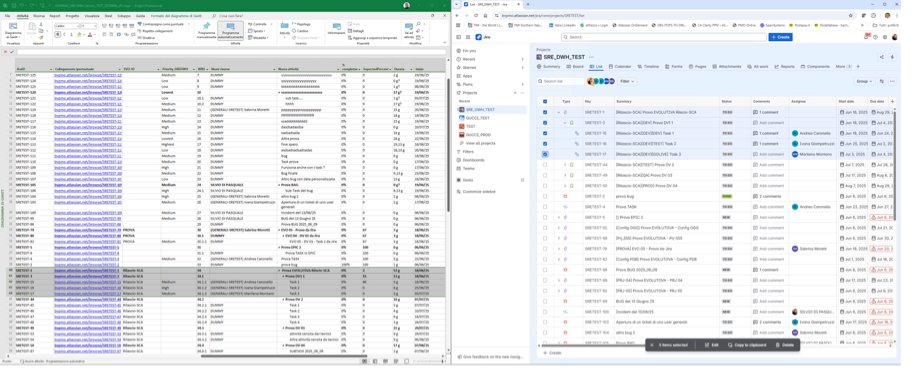Image resolution: width=924 pixels, height=392 pixels.
Task: Click the Informazioni icon in Project ribbon
Action: (336, 29)
